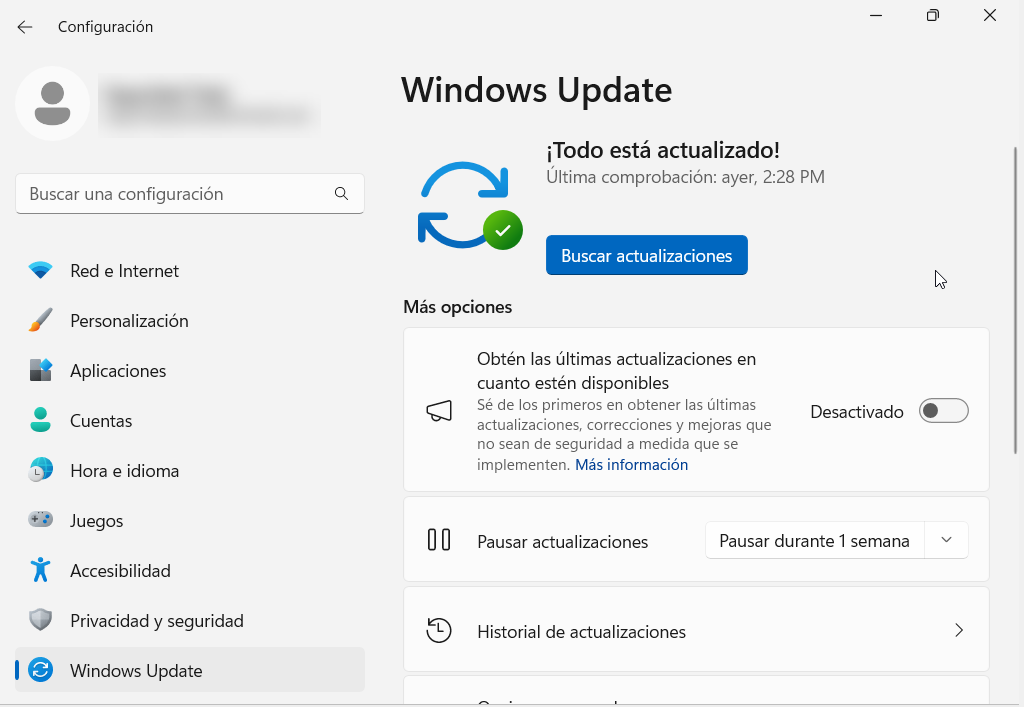Click the history clock icon
The image size is (1024, 707).
click(x=439, y=631)
